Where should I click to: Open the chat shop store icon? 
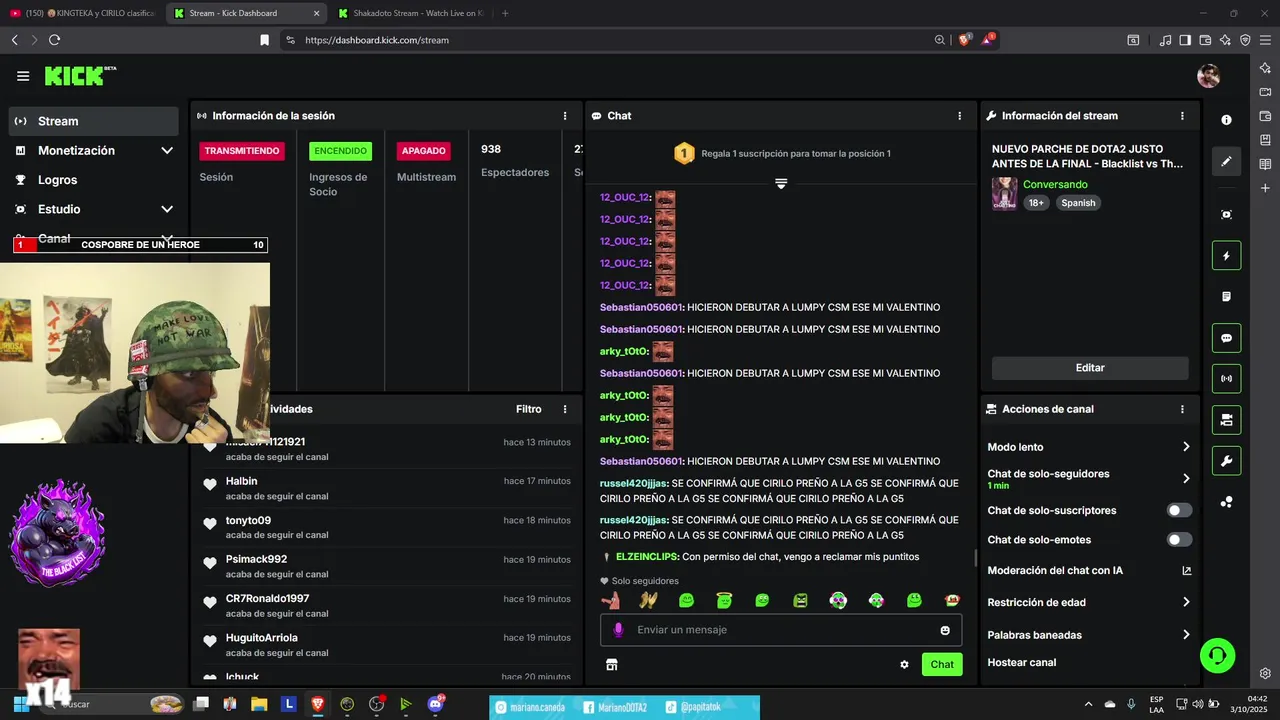tap(612, 664)
